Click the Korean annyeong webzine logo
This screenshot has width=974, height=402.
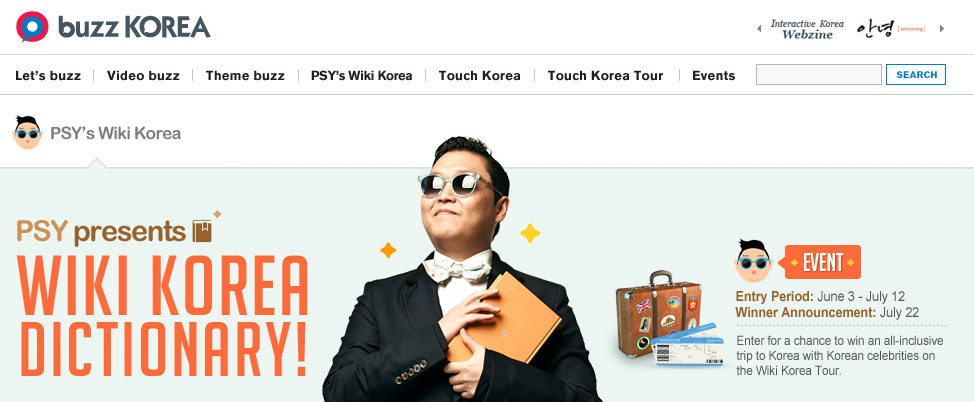point(891,29)
